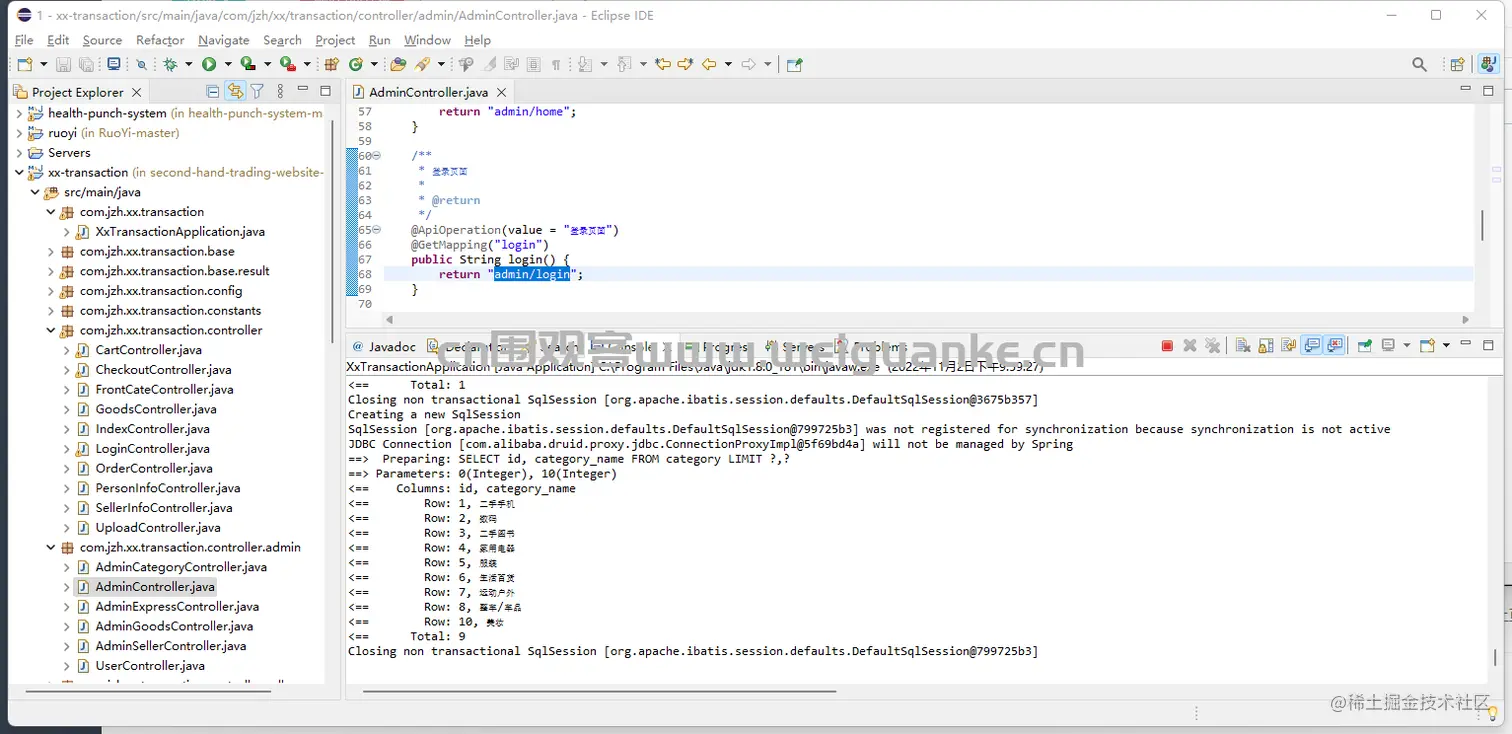Click the New wizard icon
The height and width of the screenshot is (734, 1512).
(x=24, y=64)
